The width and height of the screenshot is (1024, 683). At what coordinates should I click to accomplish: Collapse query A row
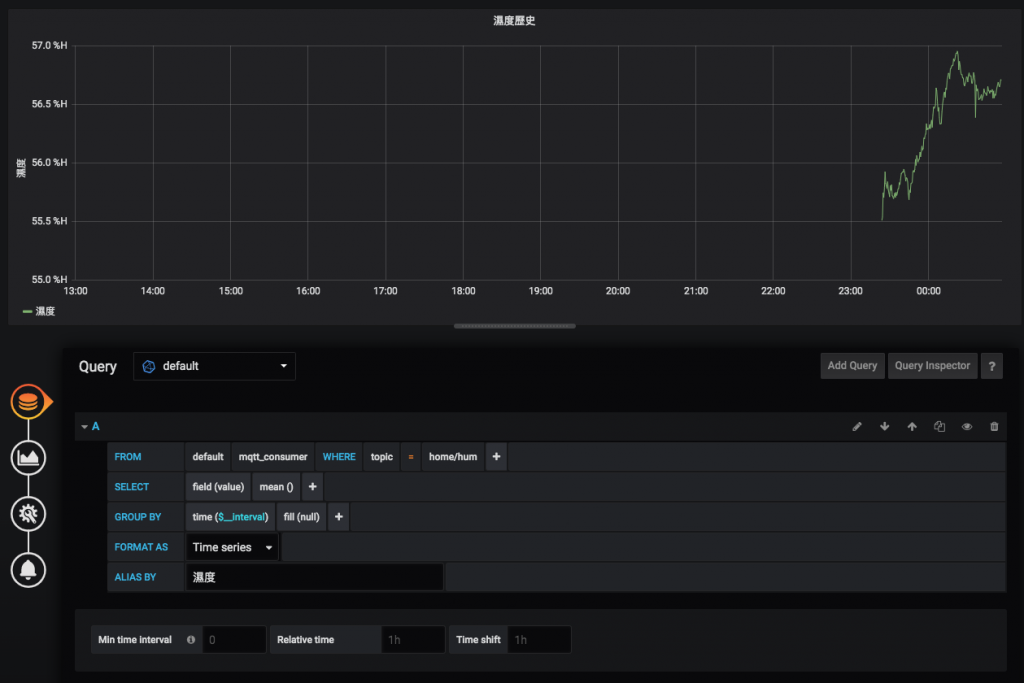[84, 426]
